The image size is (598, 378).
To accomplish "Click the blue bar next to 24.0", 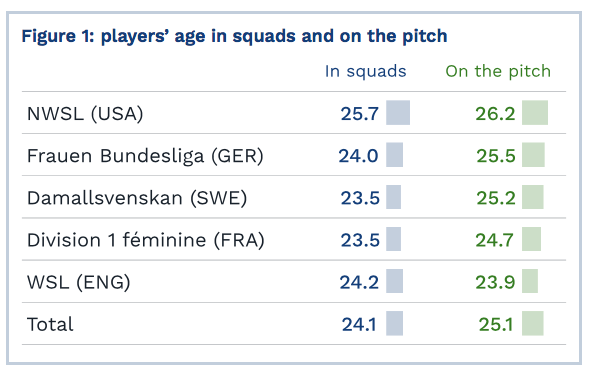I will (394, 154).
